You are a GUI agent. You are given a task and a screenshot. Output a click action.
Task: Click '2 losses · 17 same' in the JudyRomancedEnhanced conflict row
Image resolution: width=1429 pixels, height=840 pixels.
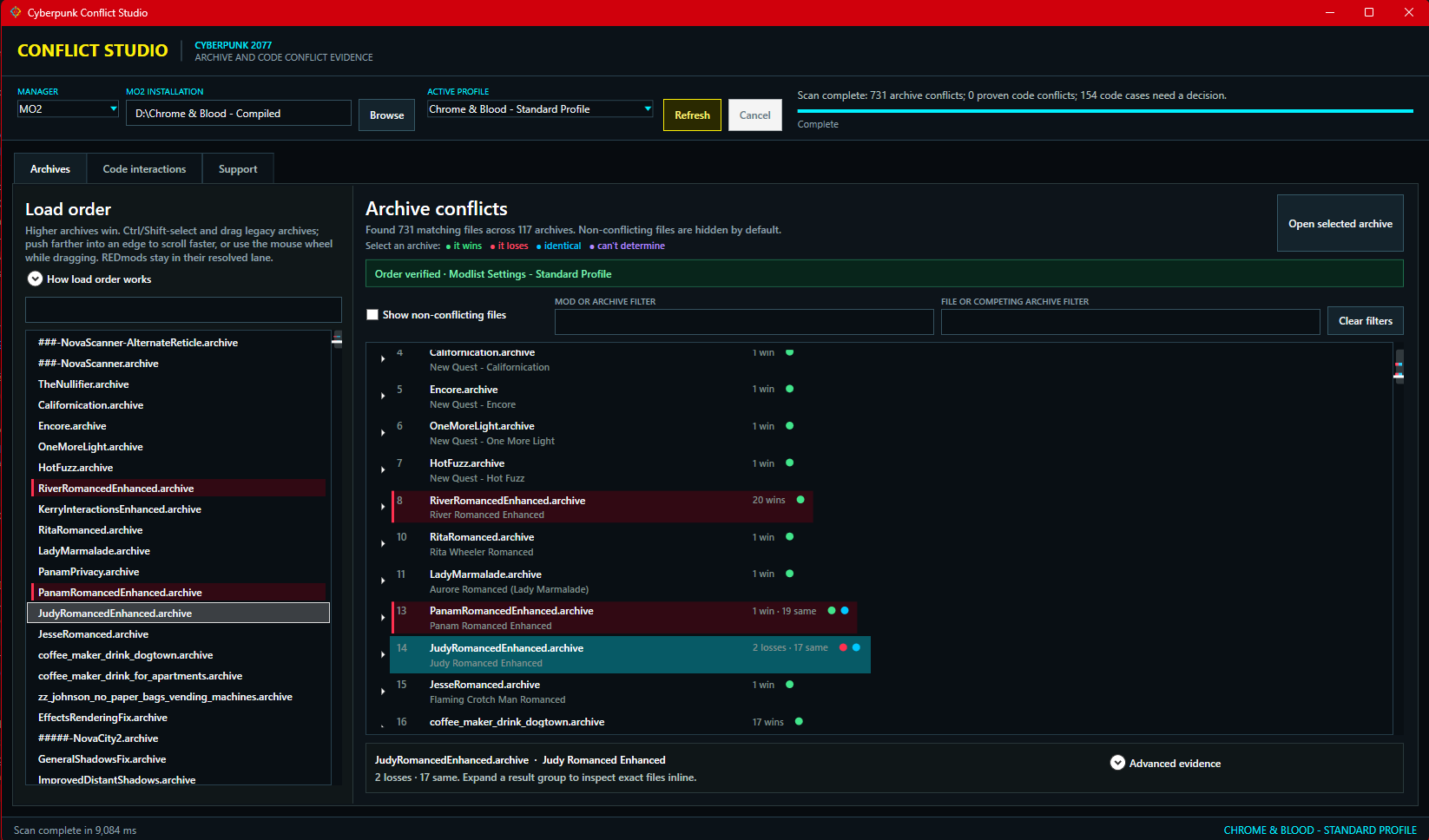790,647
